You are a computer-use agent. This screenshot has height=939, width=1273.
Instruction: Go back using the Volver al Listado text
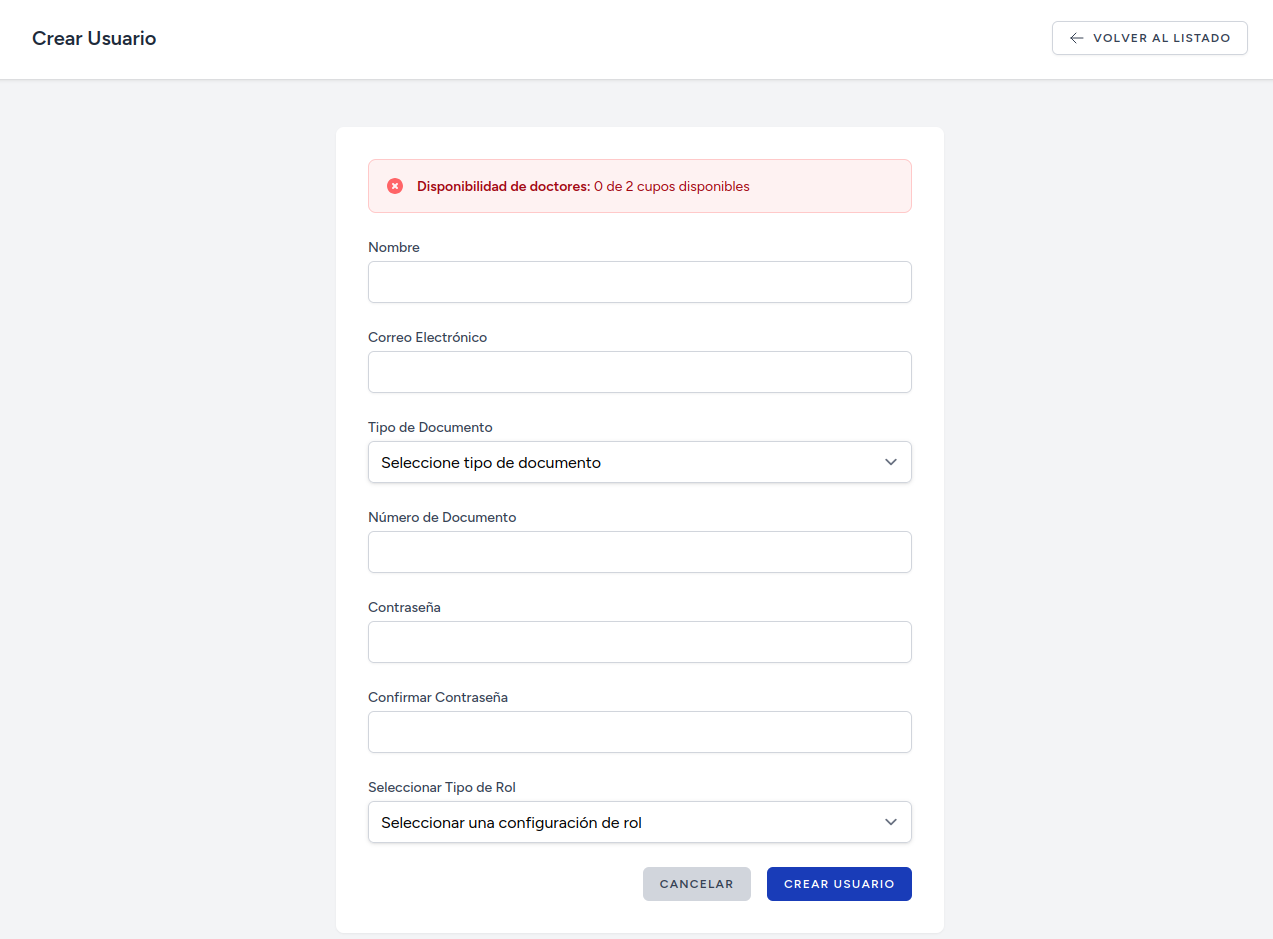(1161, 38)
